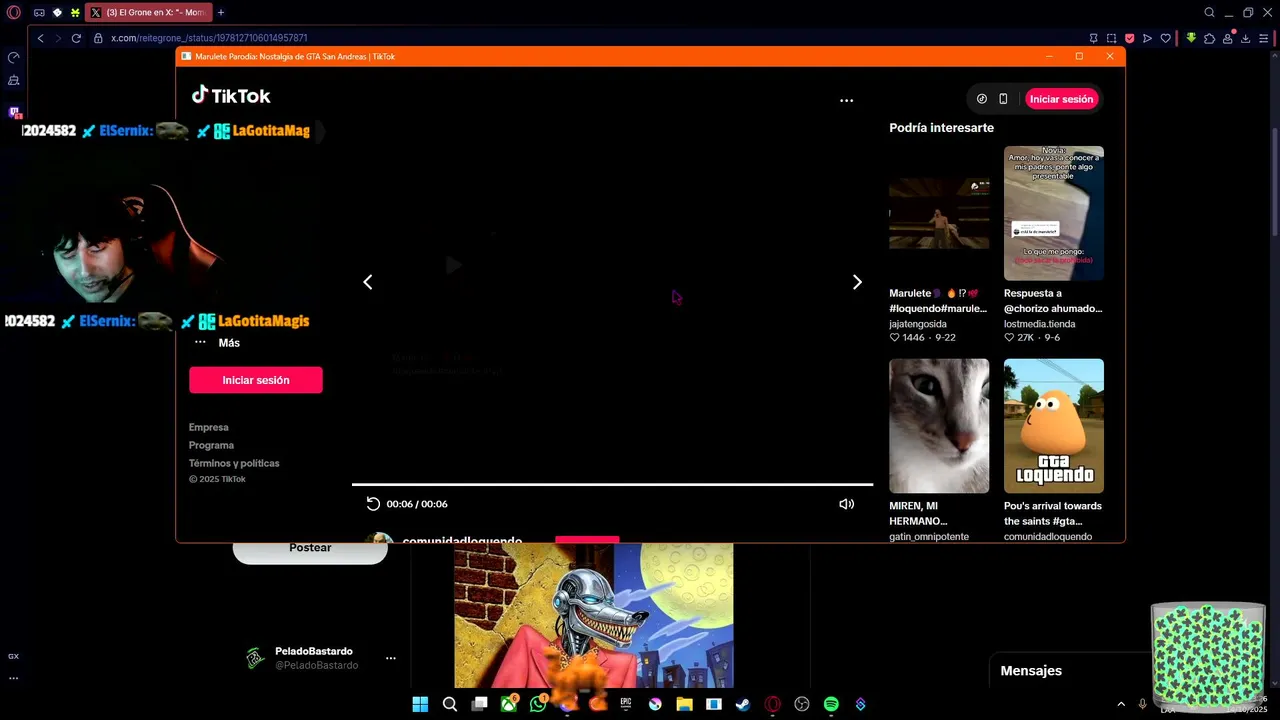Open the browser downloads icon
This screenshot has height=720, width=1280.
click(x=1247, y=38)
